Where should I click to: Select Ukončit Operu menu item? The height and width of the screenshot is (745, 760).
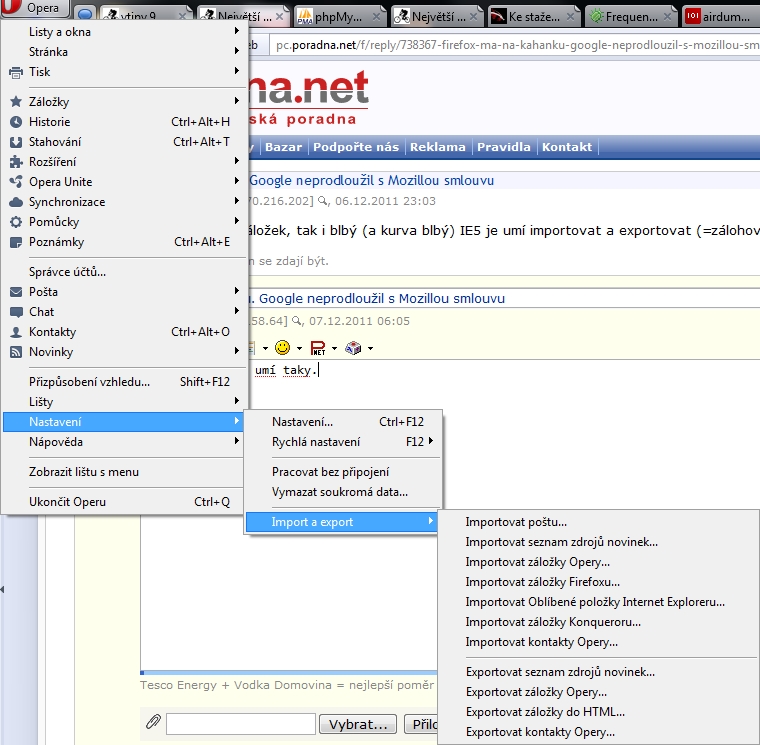point(125,502)
